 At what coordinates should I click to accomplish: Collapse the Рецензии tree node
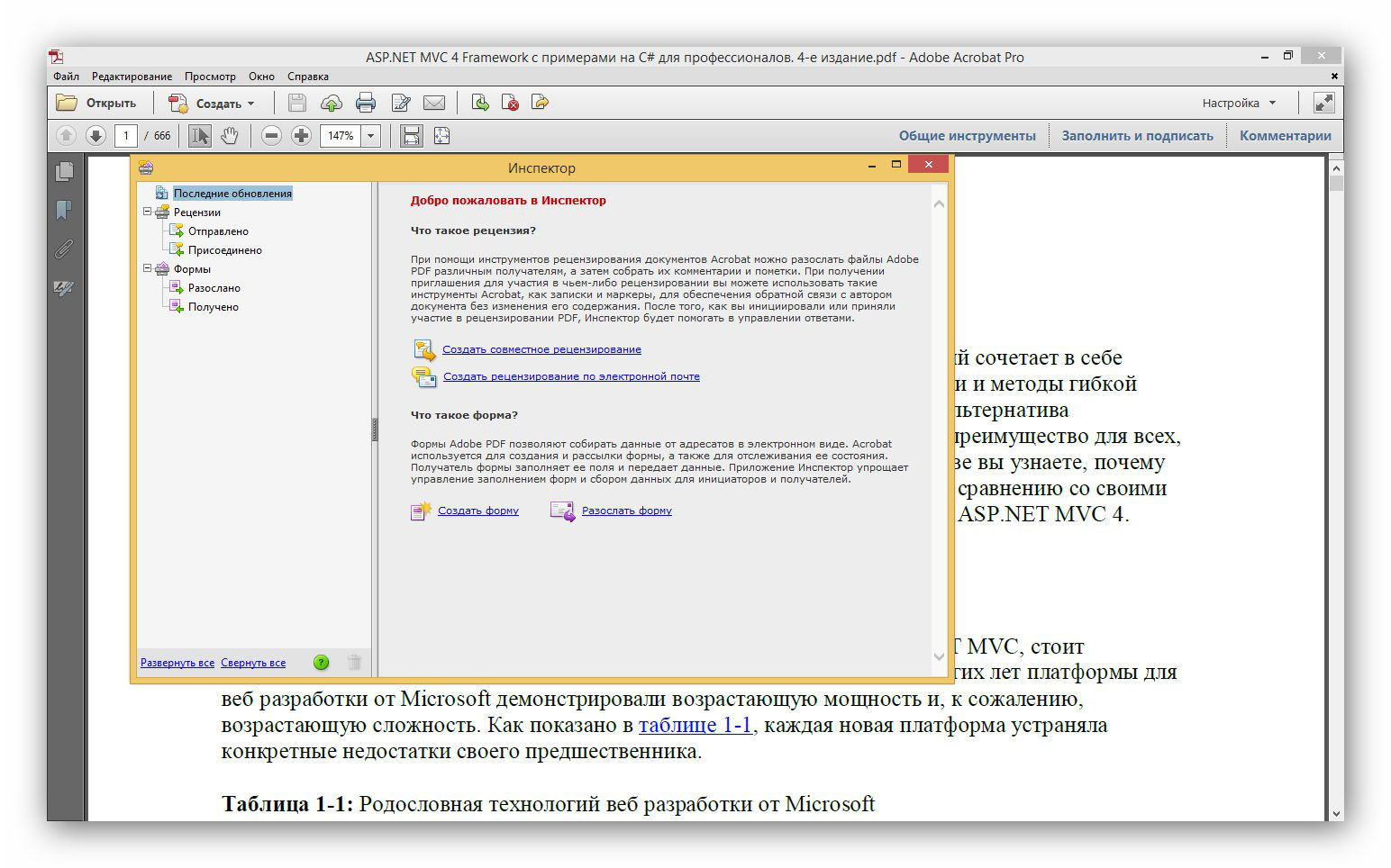148,212
